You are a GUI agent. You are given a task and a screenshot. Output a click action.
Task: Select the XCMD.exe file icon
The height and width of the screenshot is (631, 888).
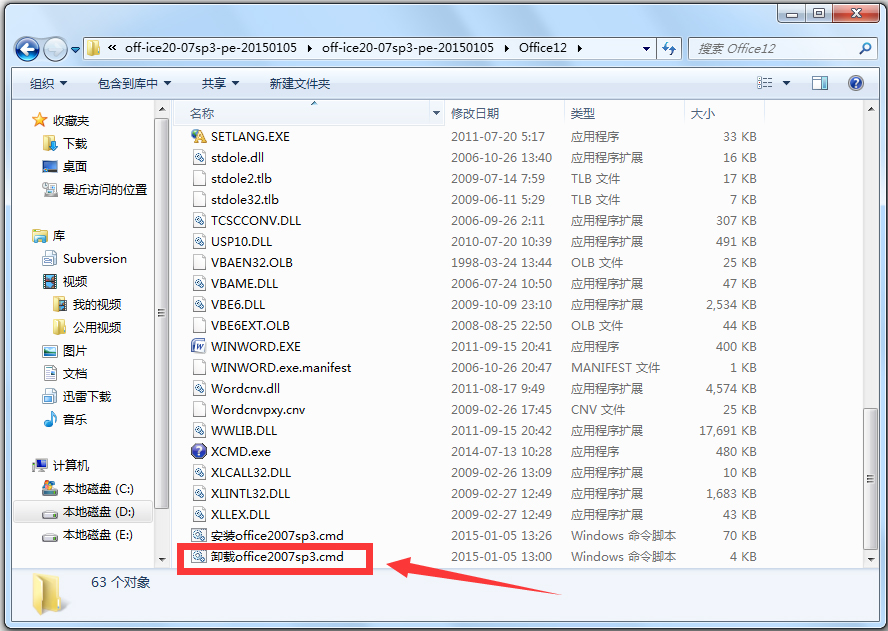pos(199,451)
